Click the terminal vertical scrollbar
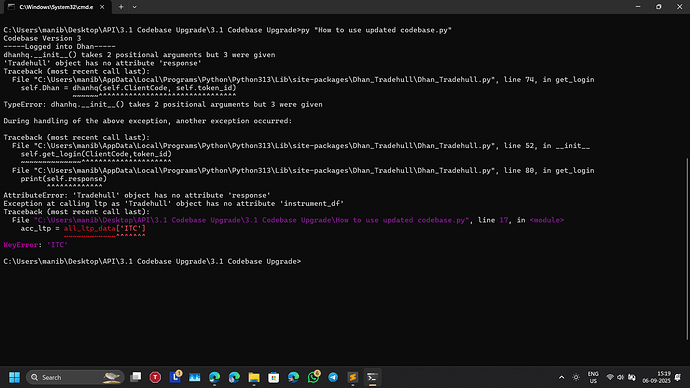Image resolution: width=690 pixels, height=388 pixels. tap(687, 249)
